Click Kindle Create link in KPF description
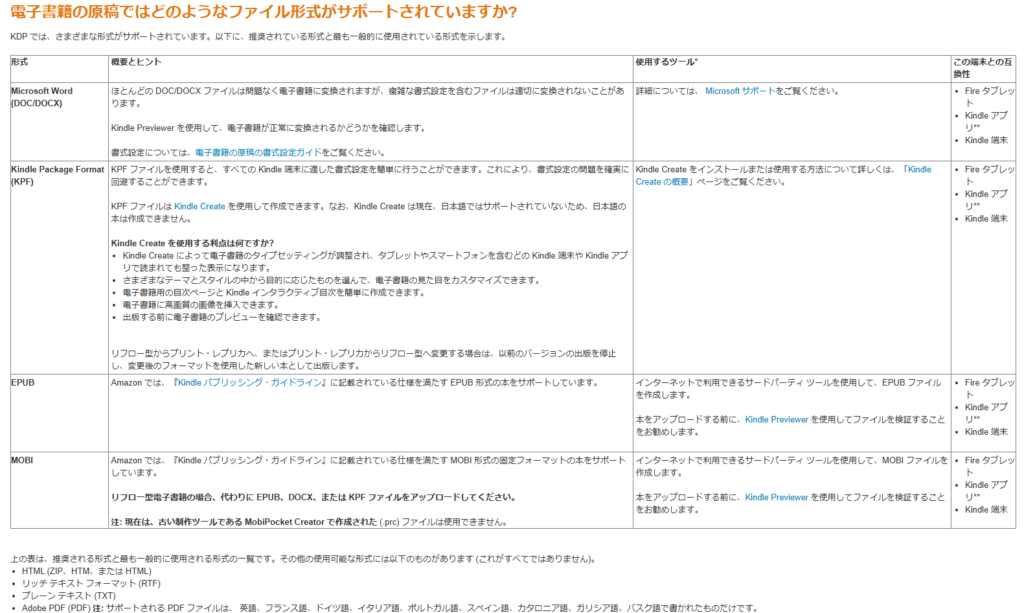Screen dimensions: 1024x613 (x=200, y=206)
